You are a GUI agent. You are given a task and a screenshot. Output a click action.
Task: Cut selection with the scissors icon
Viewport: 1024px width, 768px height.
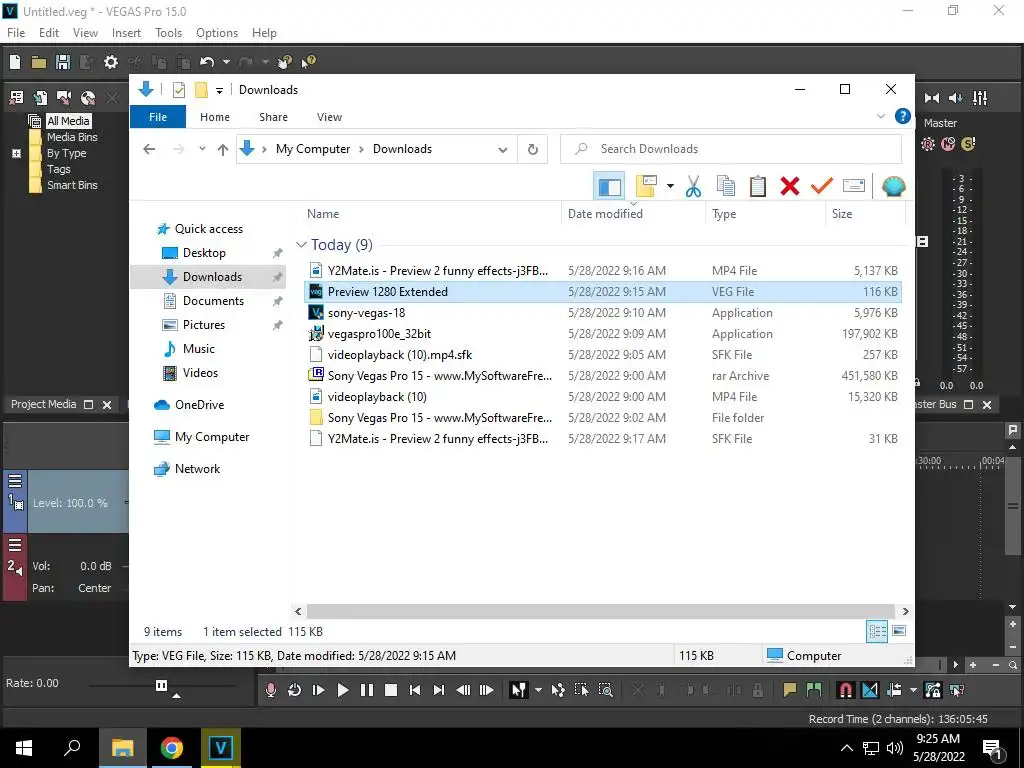click(693, 186)
